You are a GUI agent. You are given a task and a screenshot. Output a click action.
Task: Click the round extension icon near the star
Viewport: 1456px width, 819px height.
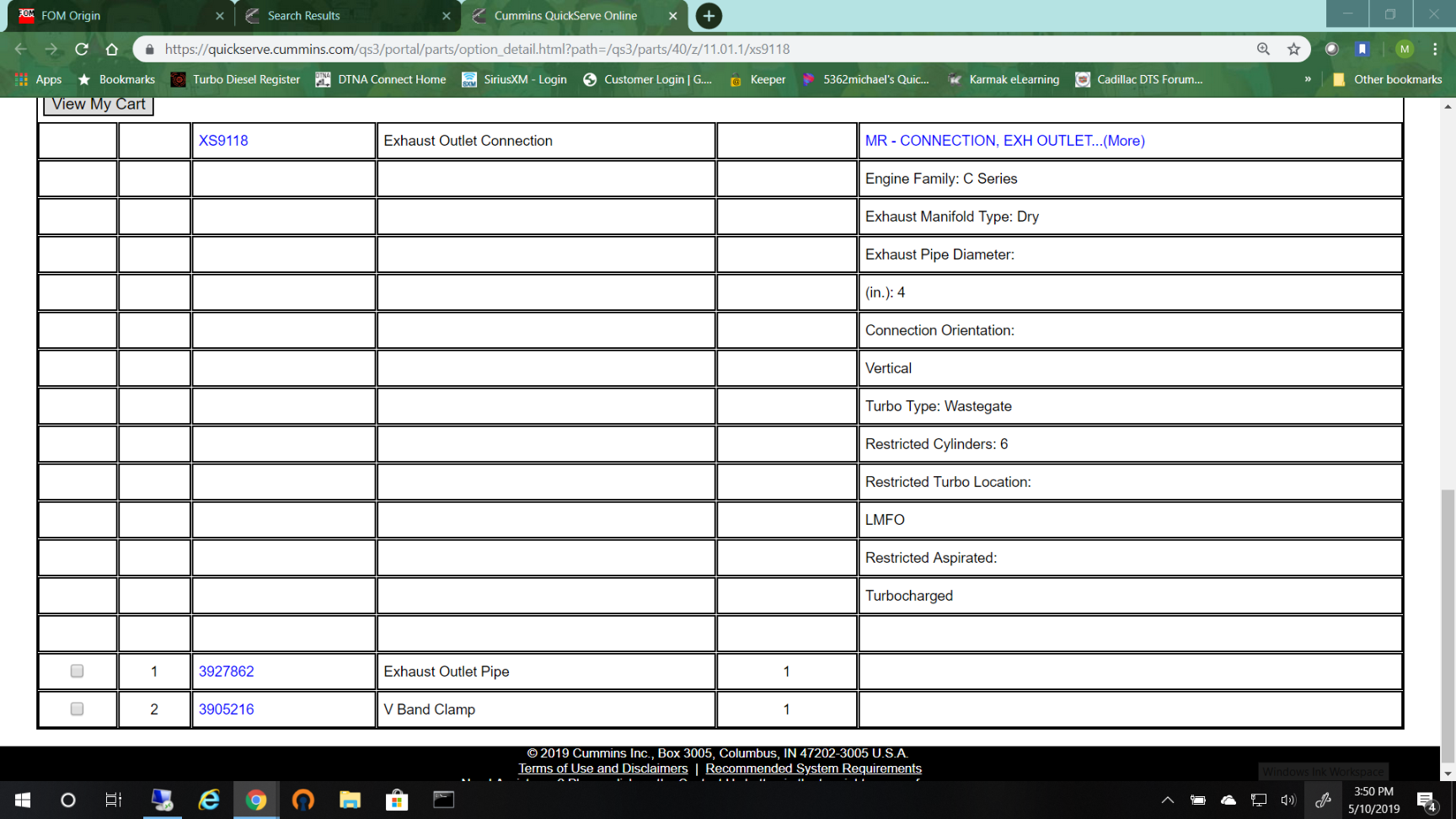pos(1331,49)
